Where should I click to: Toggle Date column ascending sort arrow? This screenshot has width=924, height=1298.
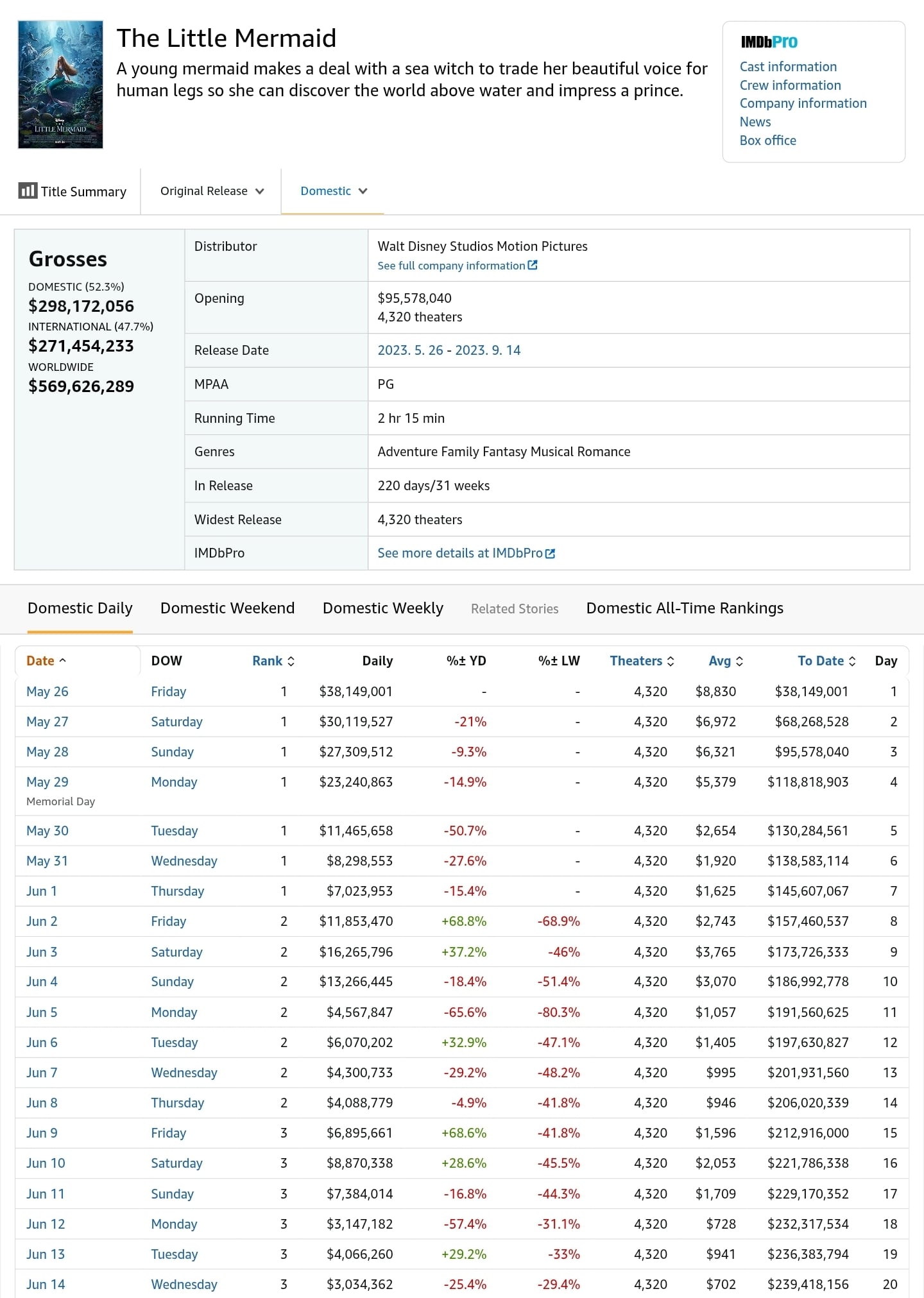click(62, 660)
